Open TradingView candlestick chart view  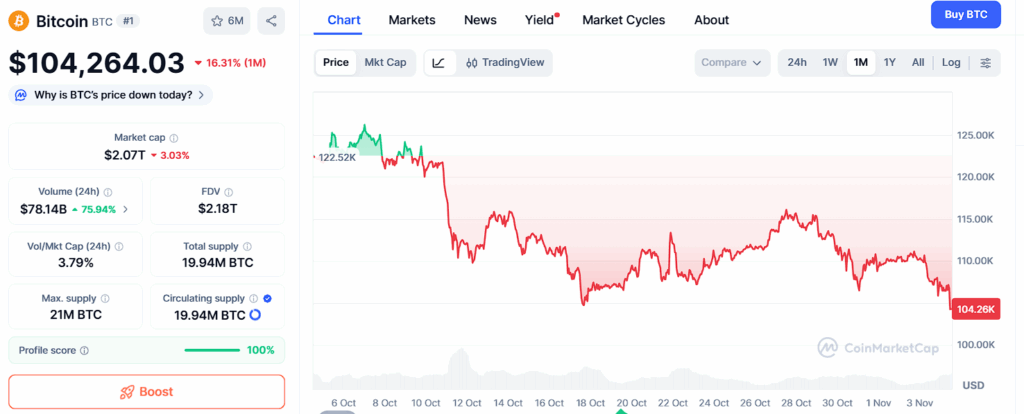[x=505, y=63]
